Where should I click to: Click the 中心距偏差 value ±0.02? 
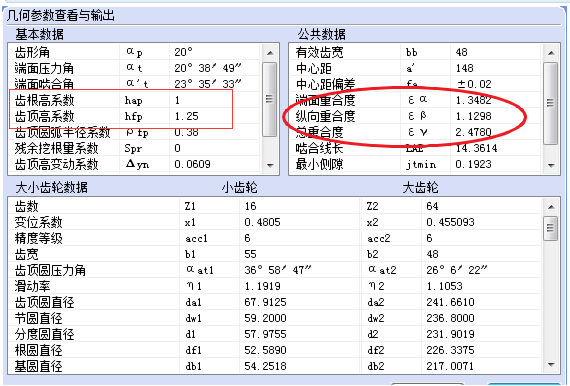coord(474,84)
